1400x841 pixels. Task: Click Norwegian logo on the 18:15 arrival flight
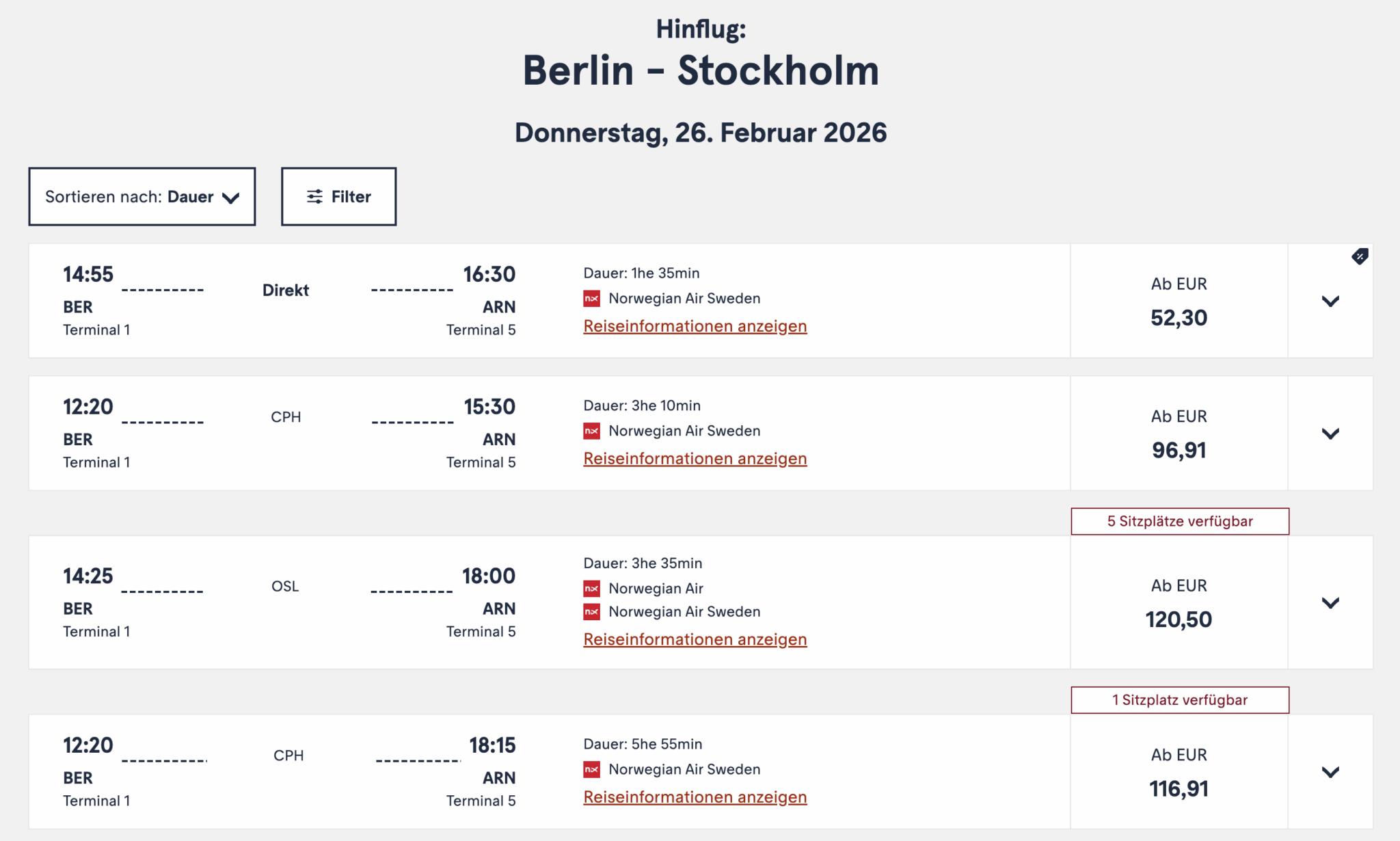tap(591, 770)
